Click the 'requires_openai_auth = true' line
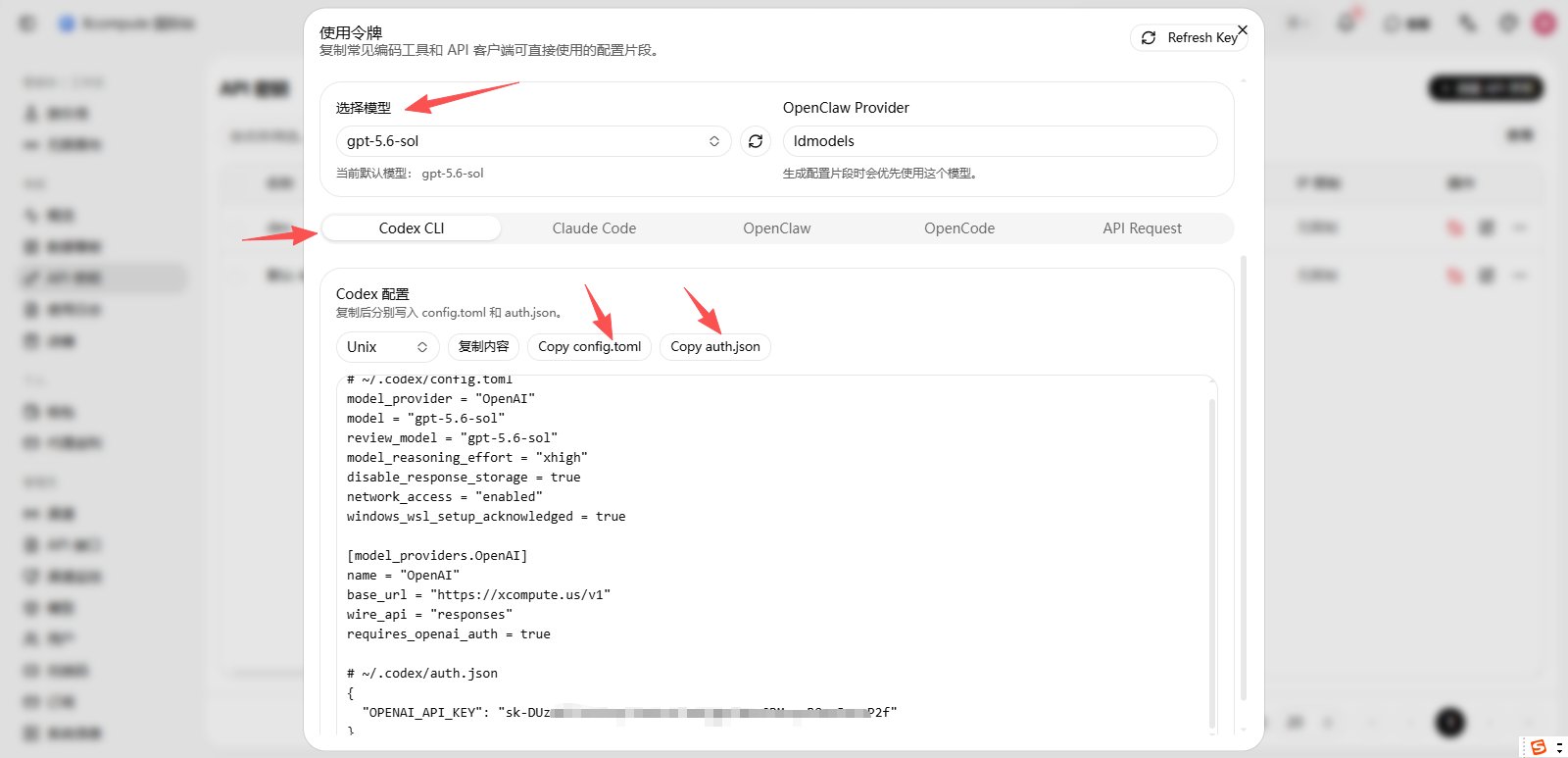Screen dimensions: 1568x758 (x=449, y=634)
